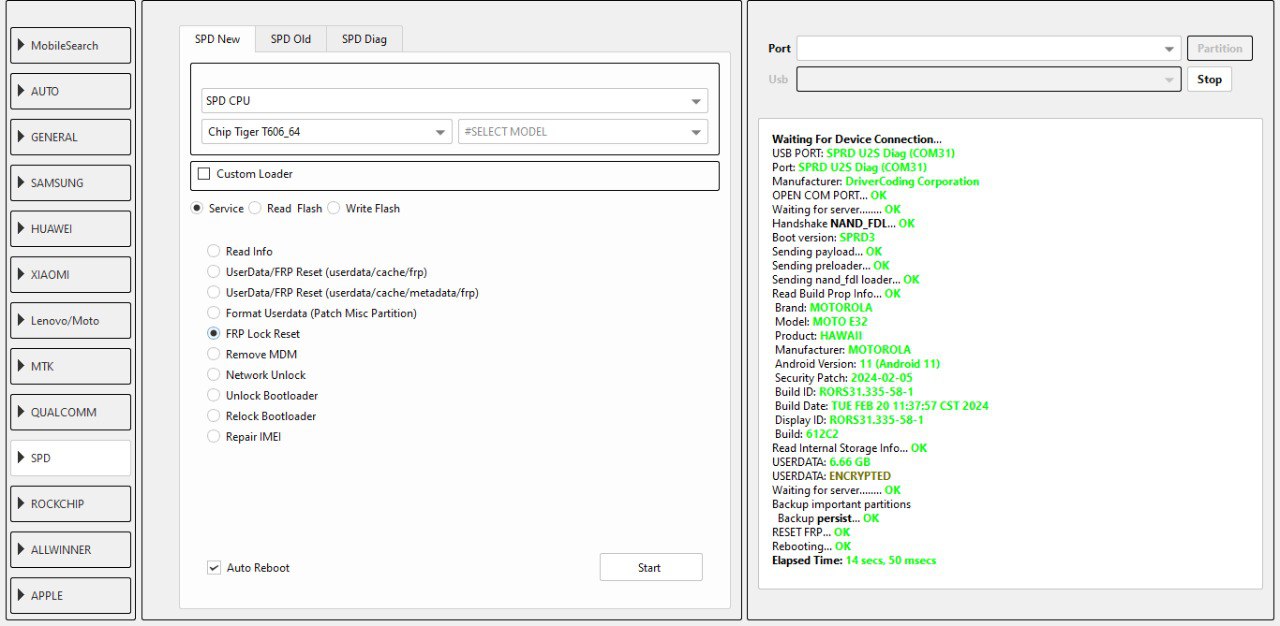Viewport: 1280px width, 626px height.
Task: Select the Write Flash radio button
Action: (363, 208)
